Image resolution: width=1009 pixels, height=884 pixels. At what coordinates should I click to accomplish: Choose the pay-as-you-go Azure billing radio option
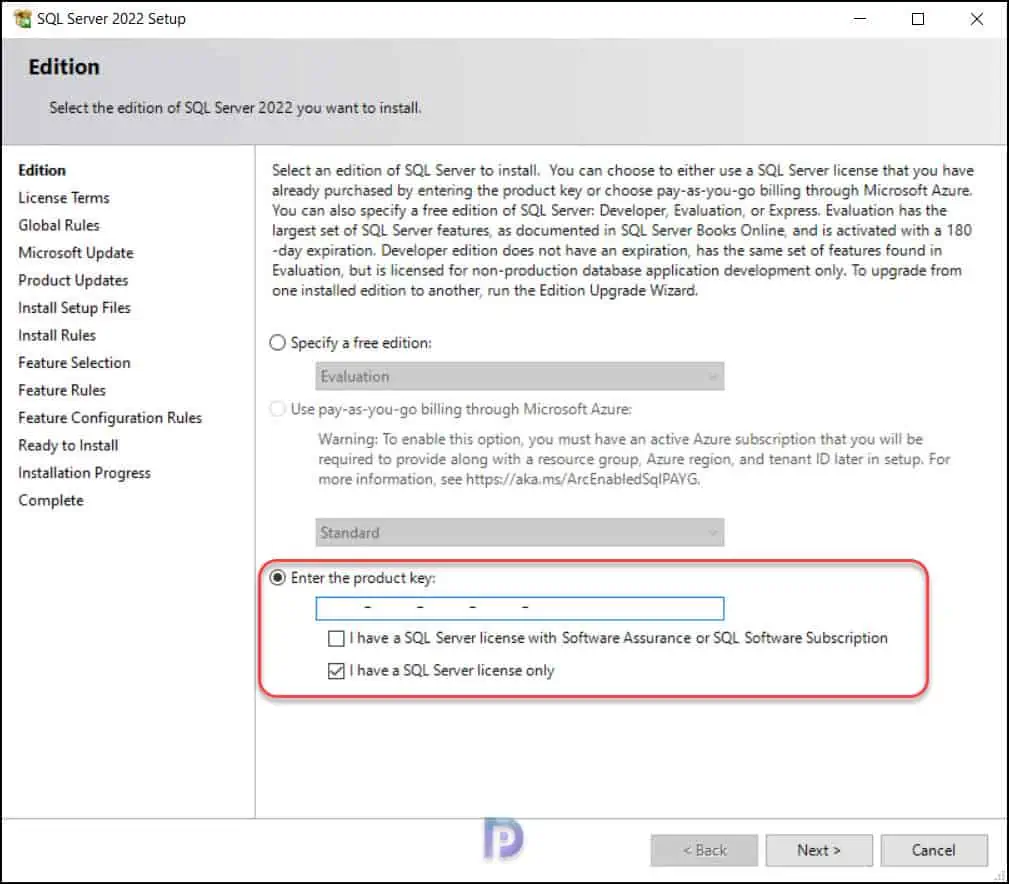pyautogui.click(x=277, y=409)
